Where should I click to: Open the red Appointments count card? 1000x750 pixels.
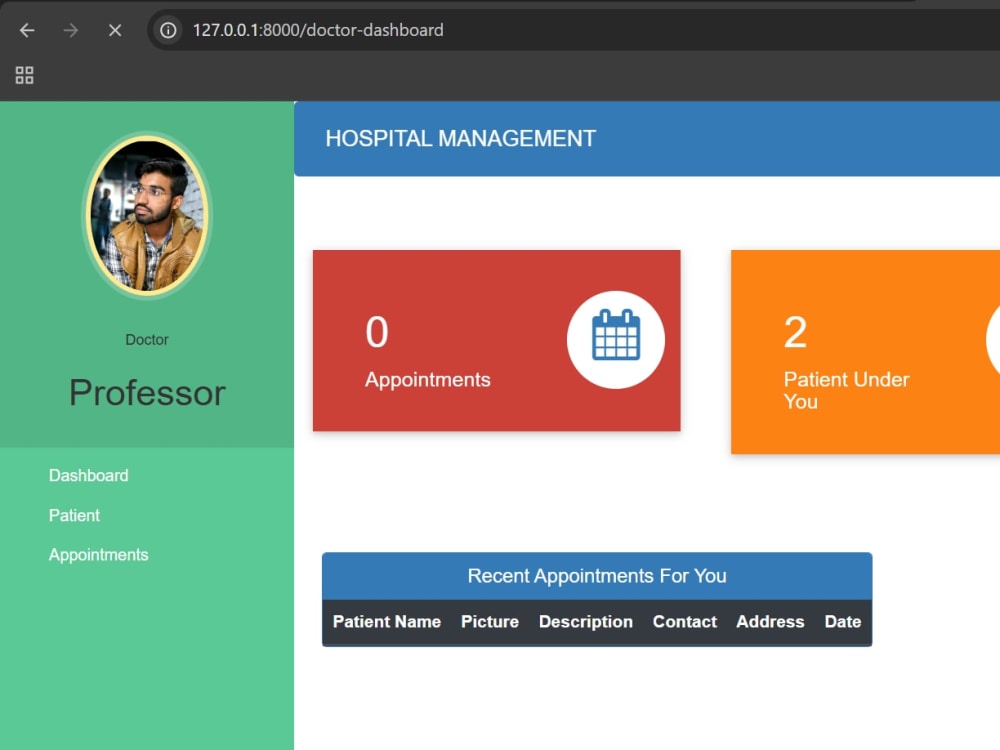[x=496, y=341]
